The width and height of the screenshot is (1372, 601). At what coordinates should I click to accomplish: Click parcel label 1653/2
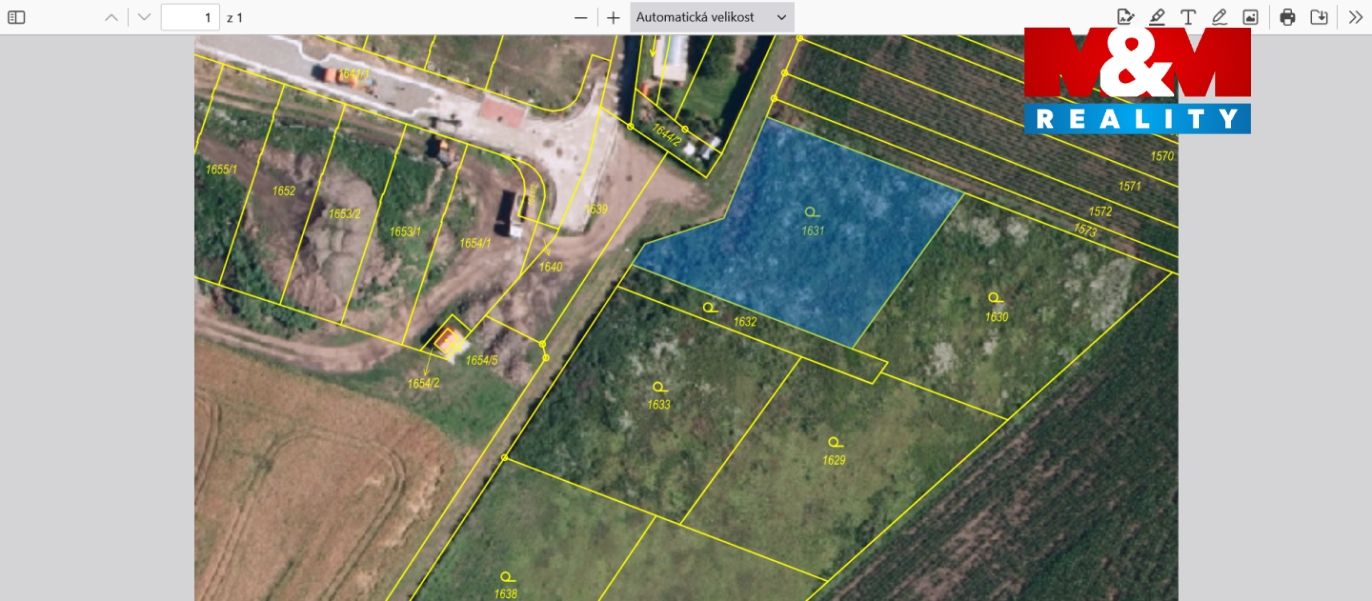coord(345,213)
